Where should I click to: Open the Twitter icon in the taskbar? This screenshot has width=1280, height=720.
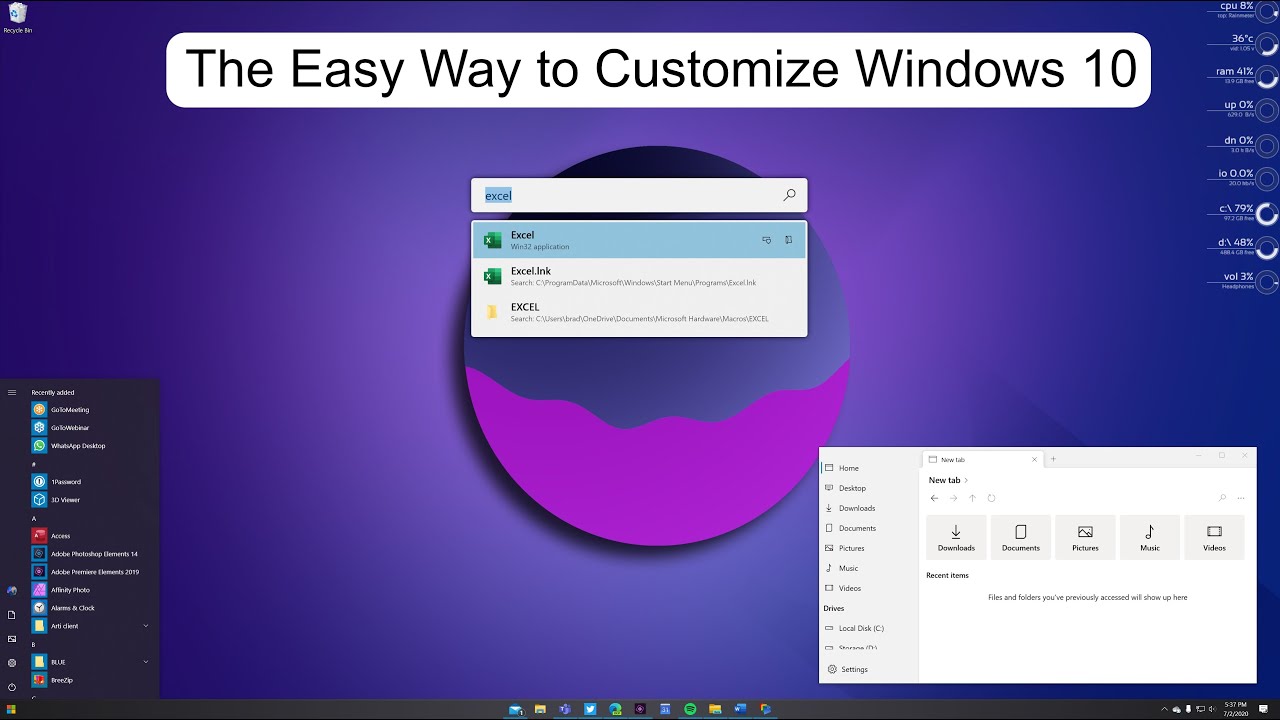point(590,709)
